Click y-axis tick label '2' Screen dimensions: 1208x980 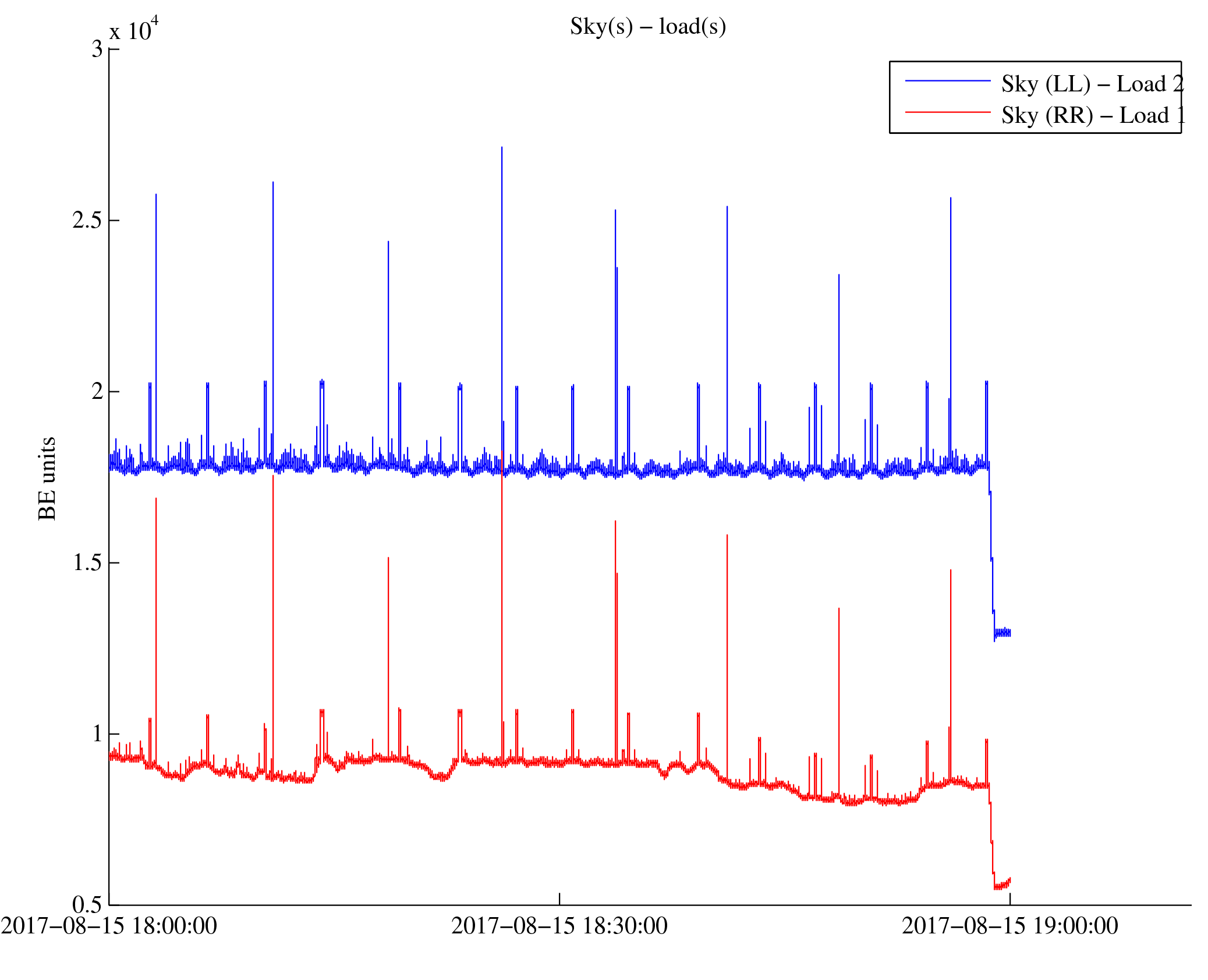pos(97,391)
